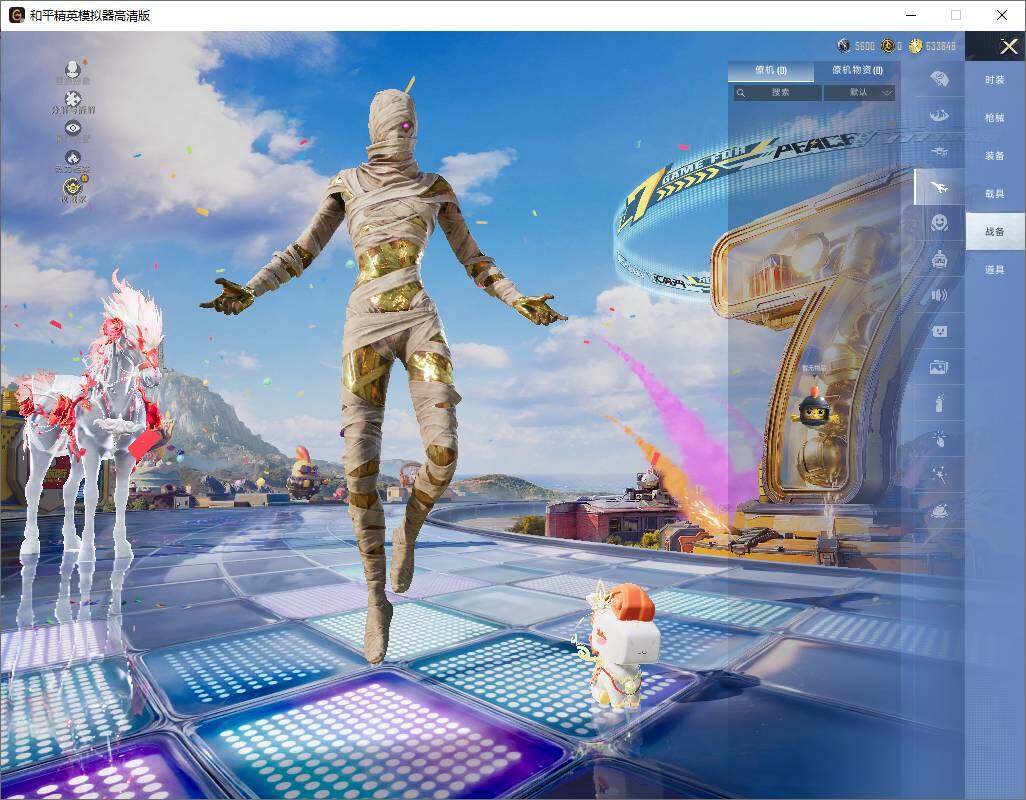Open the picture gallery background icon
Screen dimensions: 1026x800
tap(939, 367)
